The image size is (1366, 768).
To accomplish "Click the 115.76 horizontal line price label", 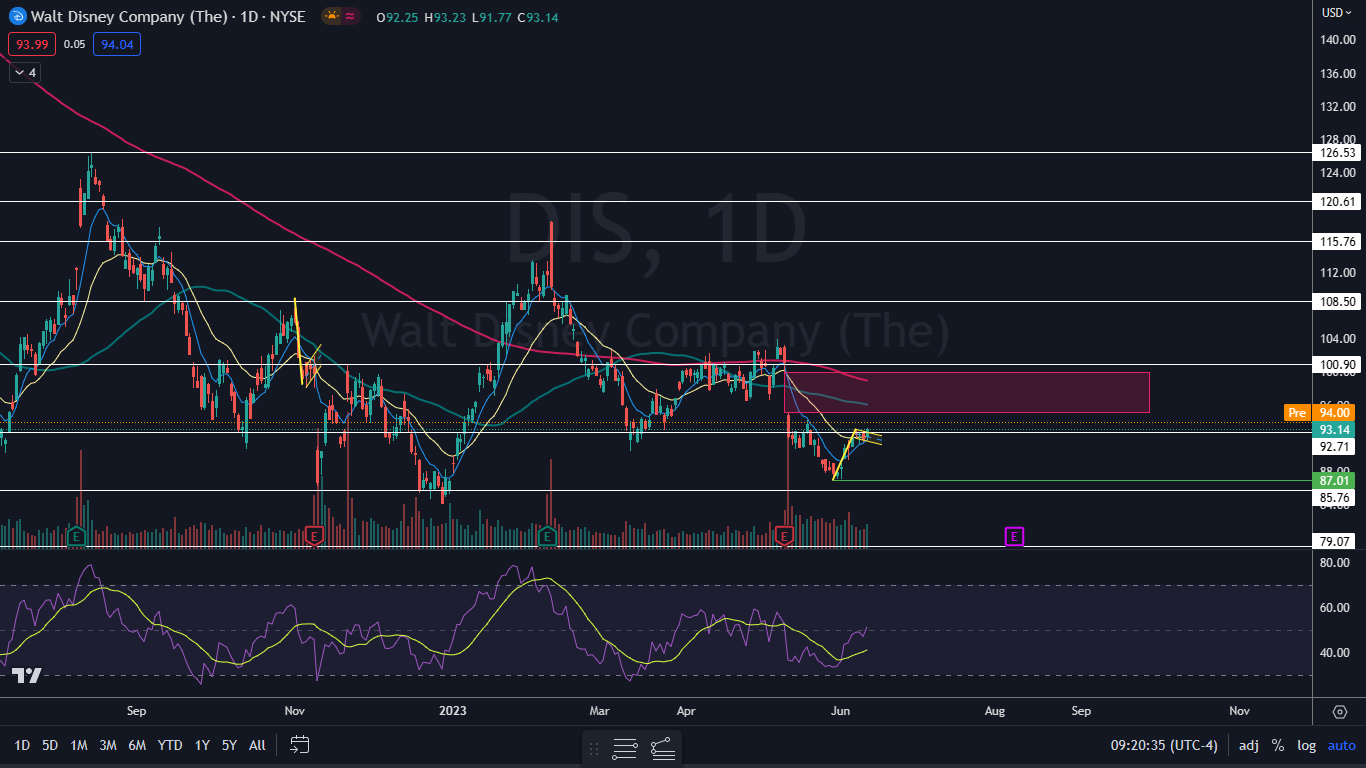I will coord(1336,241).
